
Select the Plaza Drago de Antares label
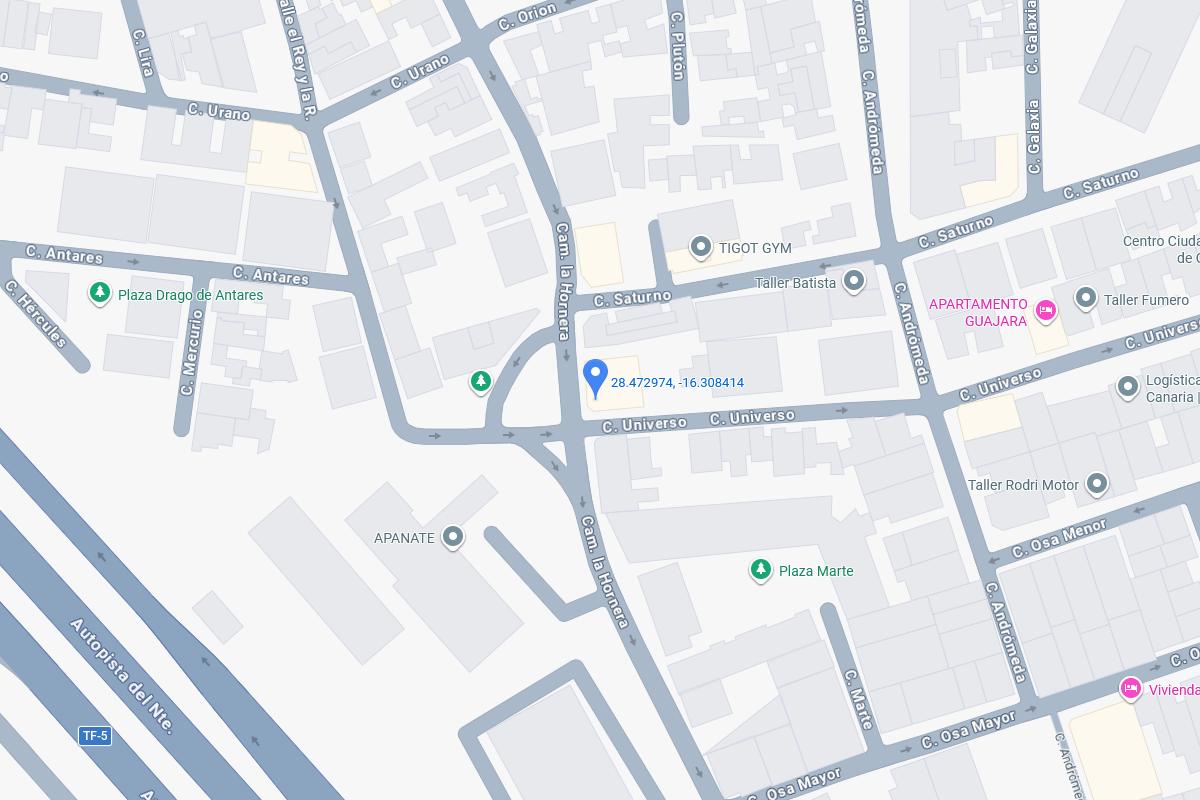191,295
